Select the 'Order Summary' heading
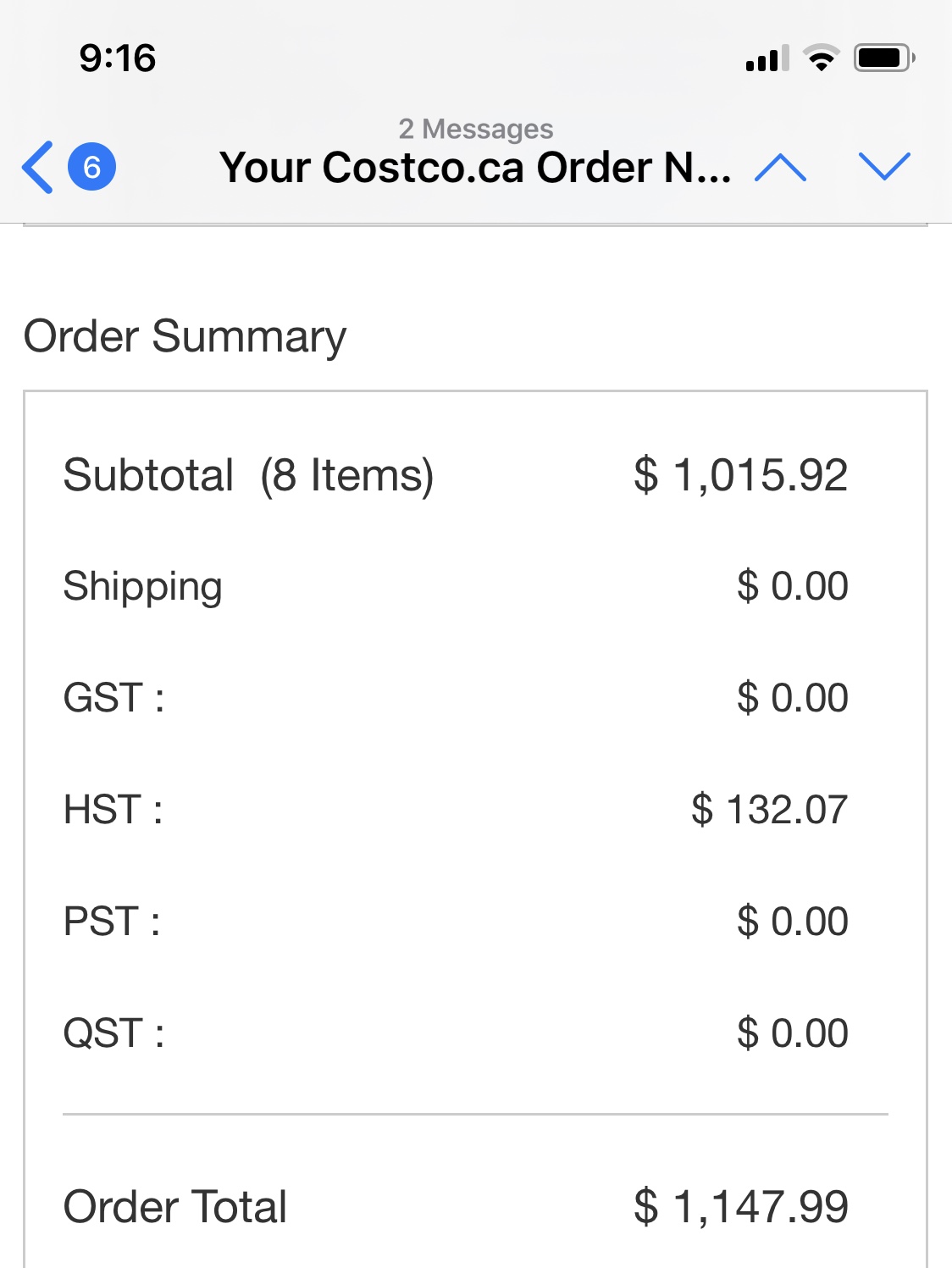Viewport: 952px width, 1268px height. point(185,336)
